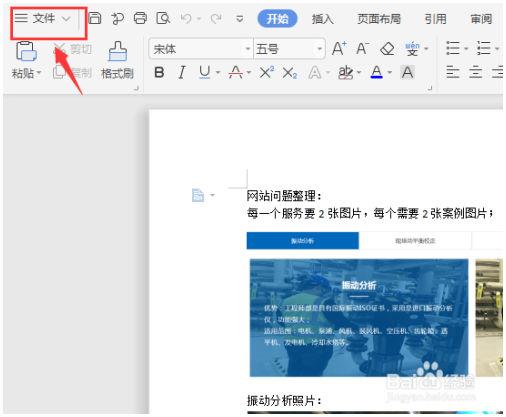Click the bulleted list icon
This screenshot has height=417, width=506.
click(x=453, y=48)
